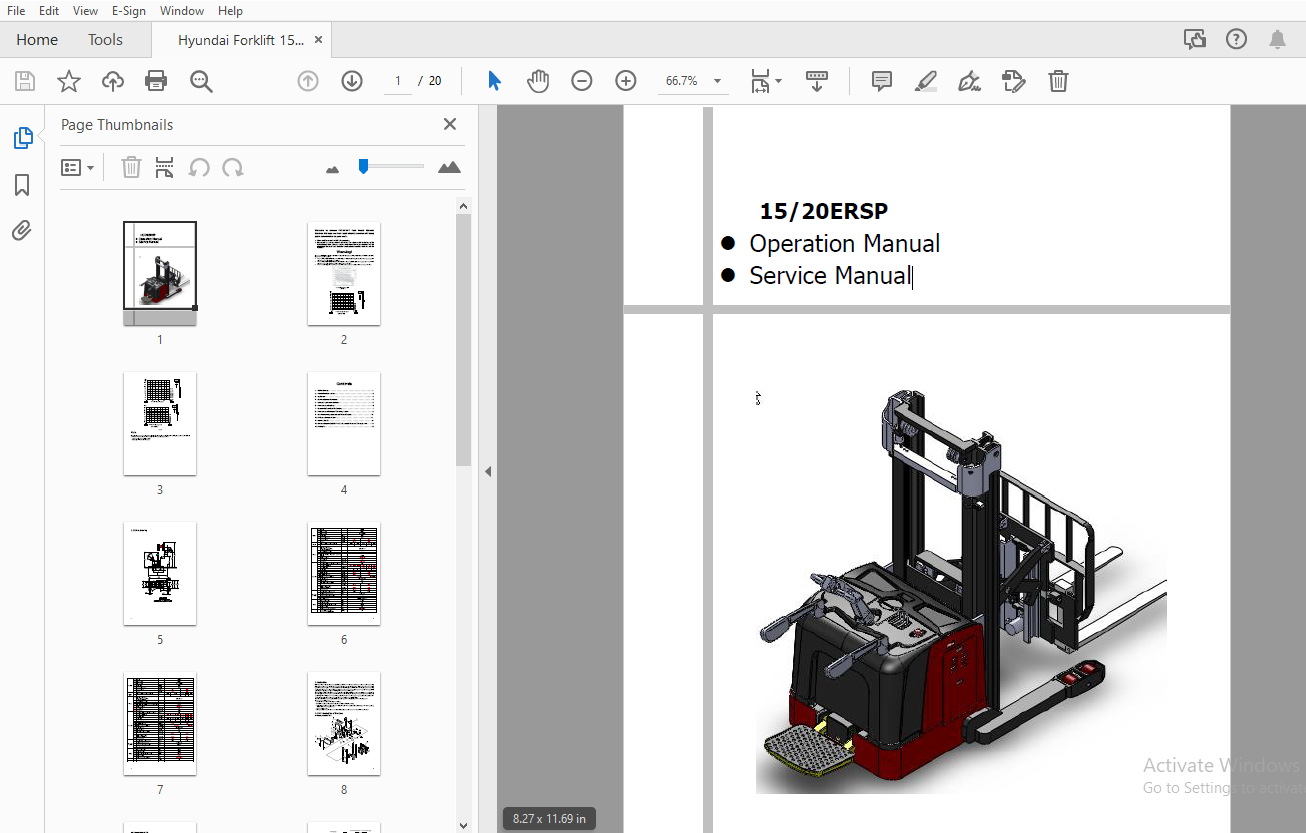Zoom out with minus button

[582, 81]
